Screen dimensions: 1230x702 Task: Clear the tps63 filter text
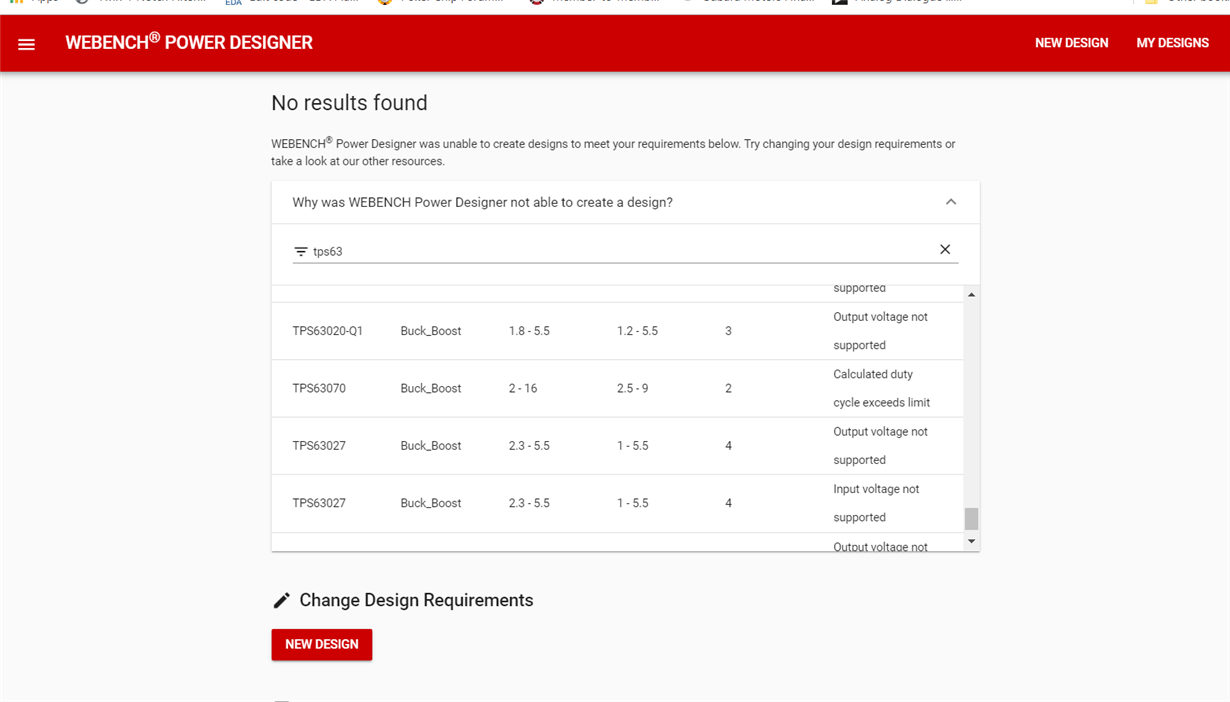945,250
